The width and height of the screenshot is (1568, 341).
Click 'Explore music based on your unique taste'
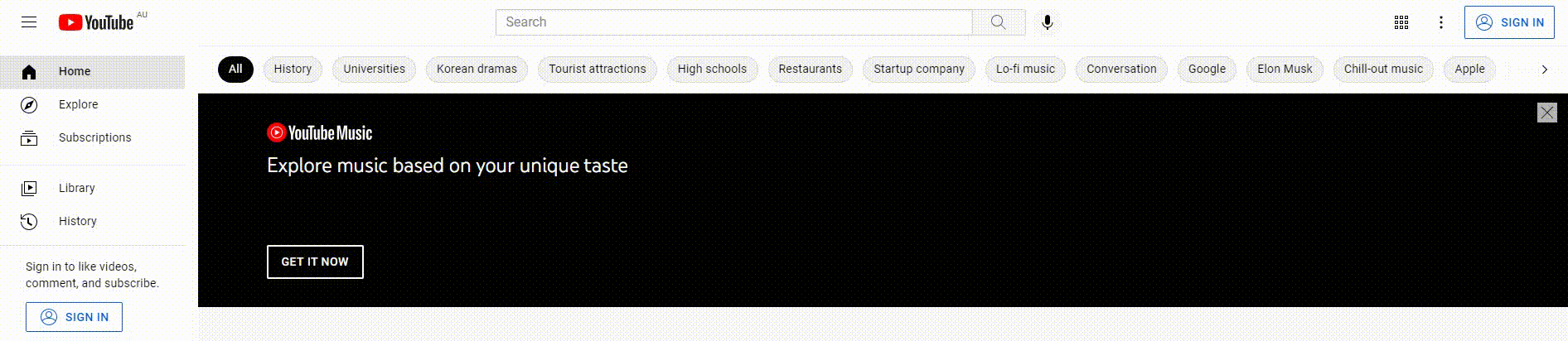click(447, 166)
